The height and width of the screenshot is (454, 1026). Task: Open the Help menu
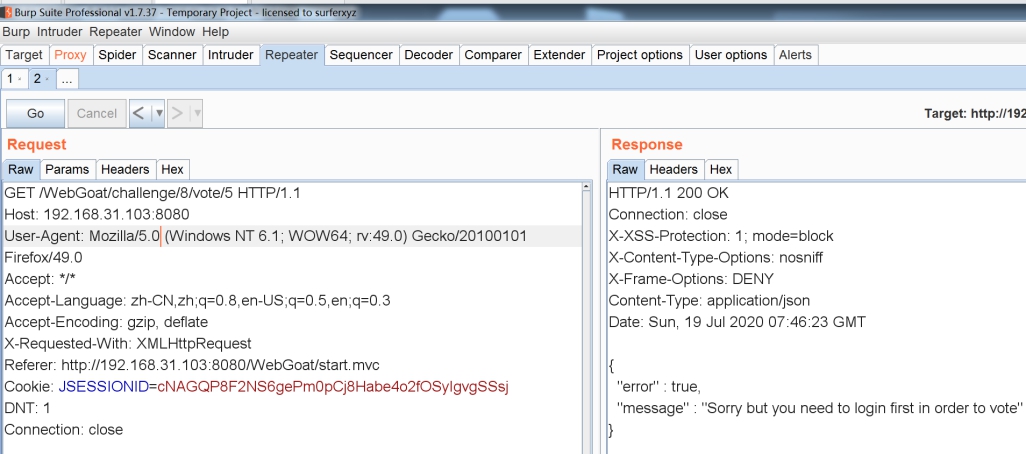pos(215,31)
